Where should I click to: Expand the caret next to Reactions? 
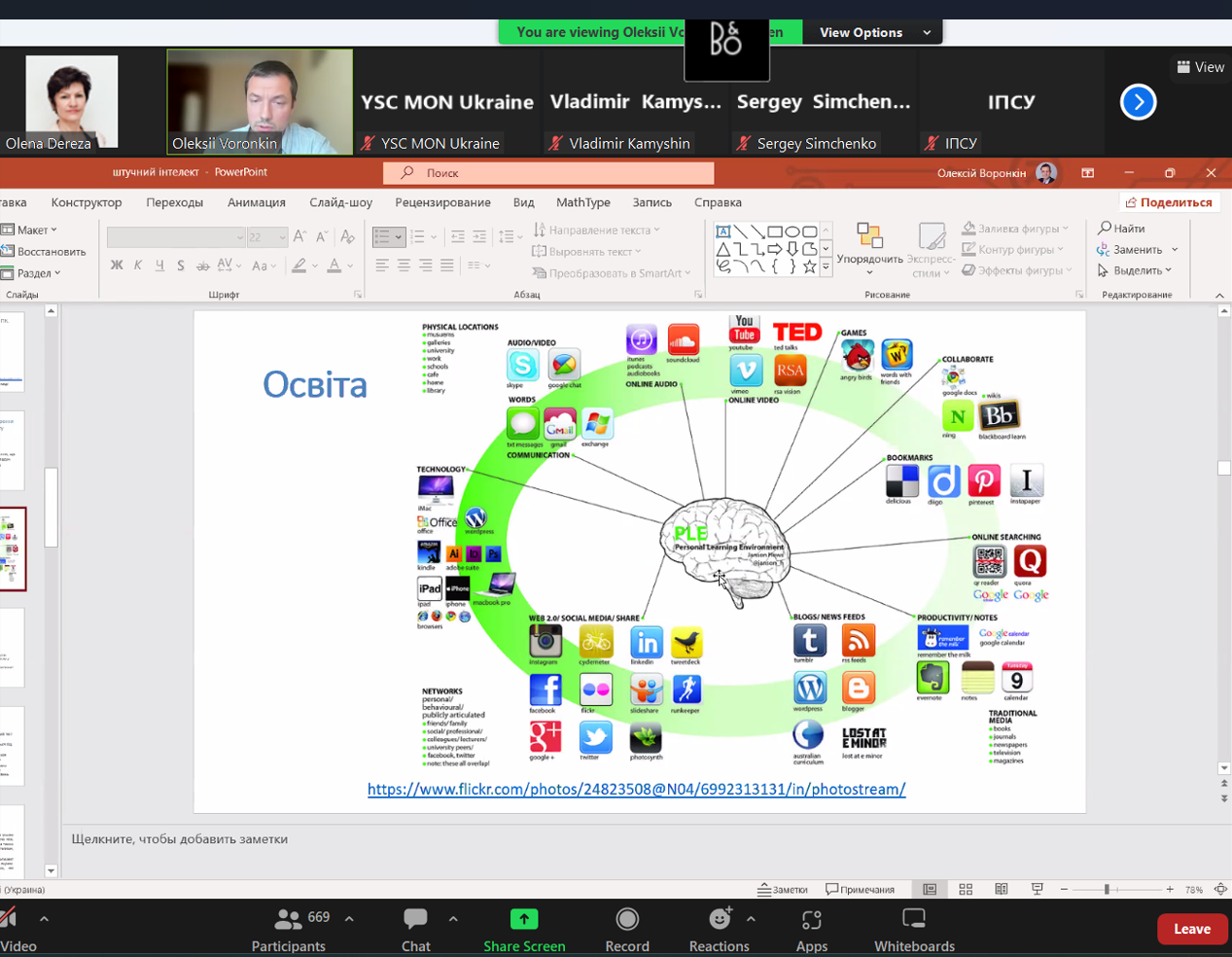(x=751, y=918)
